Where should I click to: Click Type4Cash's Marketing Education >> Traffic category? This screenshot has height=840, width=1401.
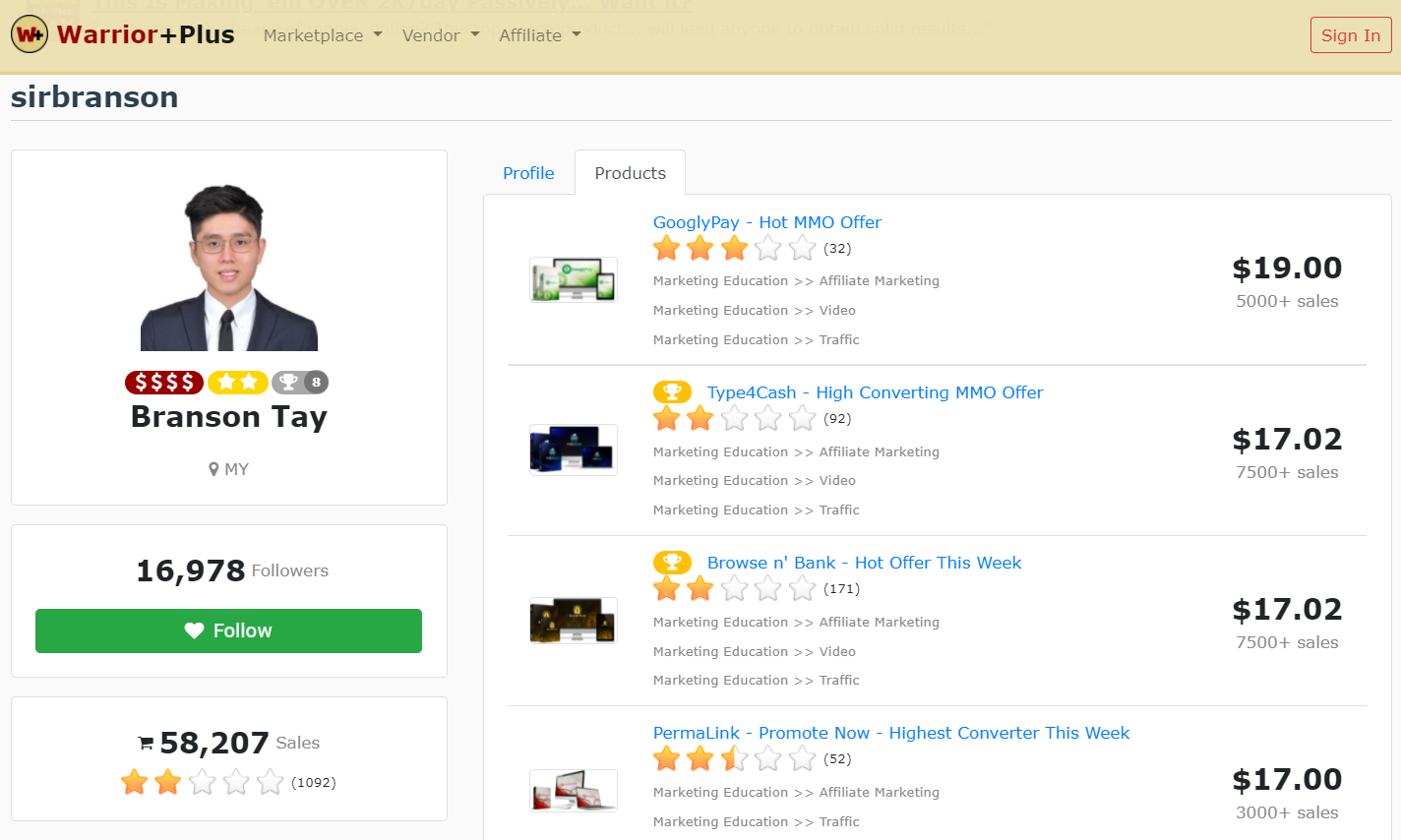pos(757,510)
